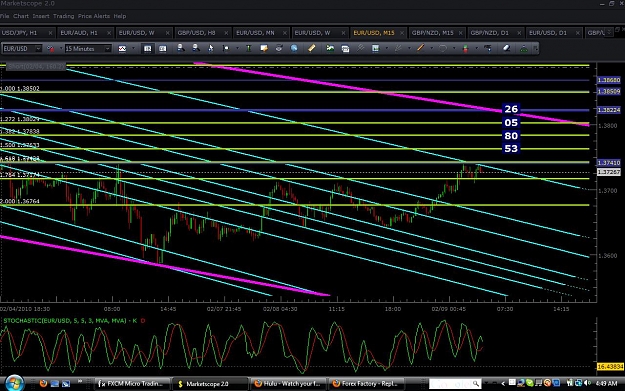Open the Hulu browser taskbar window
Screen dimensions: 625x391
click(289, 384)
